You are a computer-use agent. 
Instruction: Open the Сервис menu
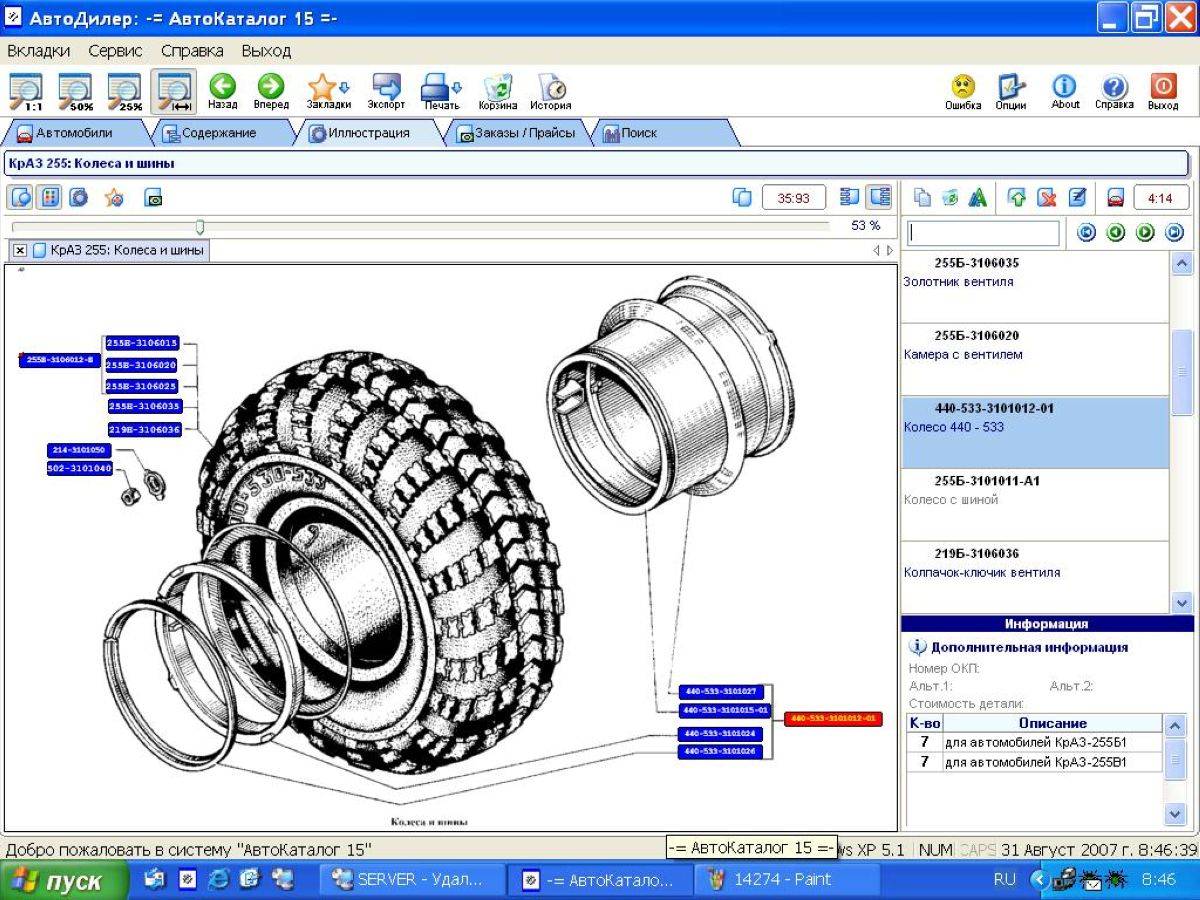[x=115, y=50]
